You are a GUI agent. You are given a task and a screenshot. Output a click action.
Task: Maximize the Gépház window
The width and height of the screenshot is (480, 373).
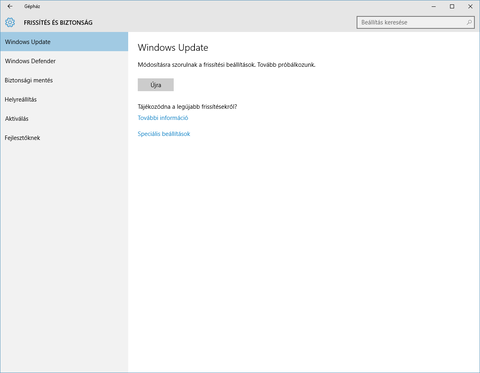(452, 6)
